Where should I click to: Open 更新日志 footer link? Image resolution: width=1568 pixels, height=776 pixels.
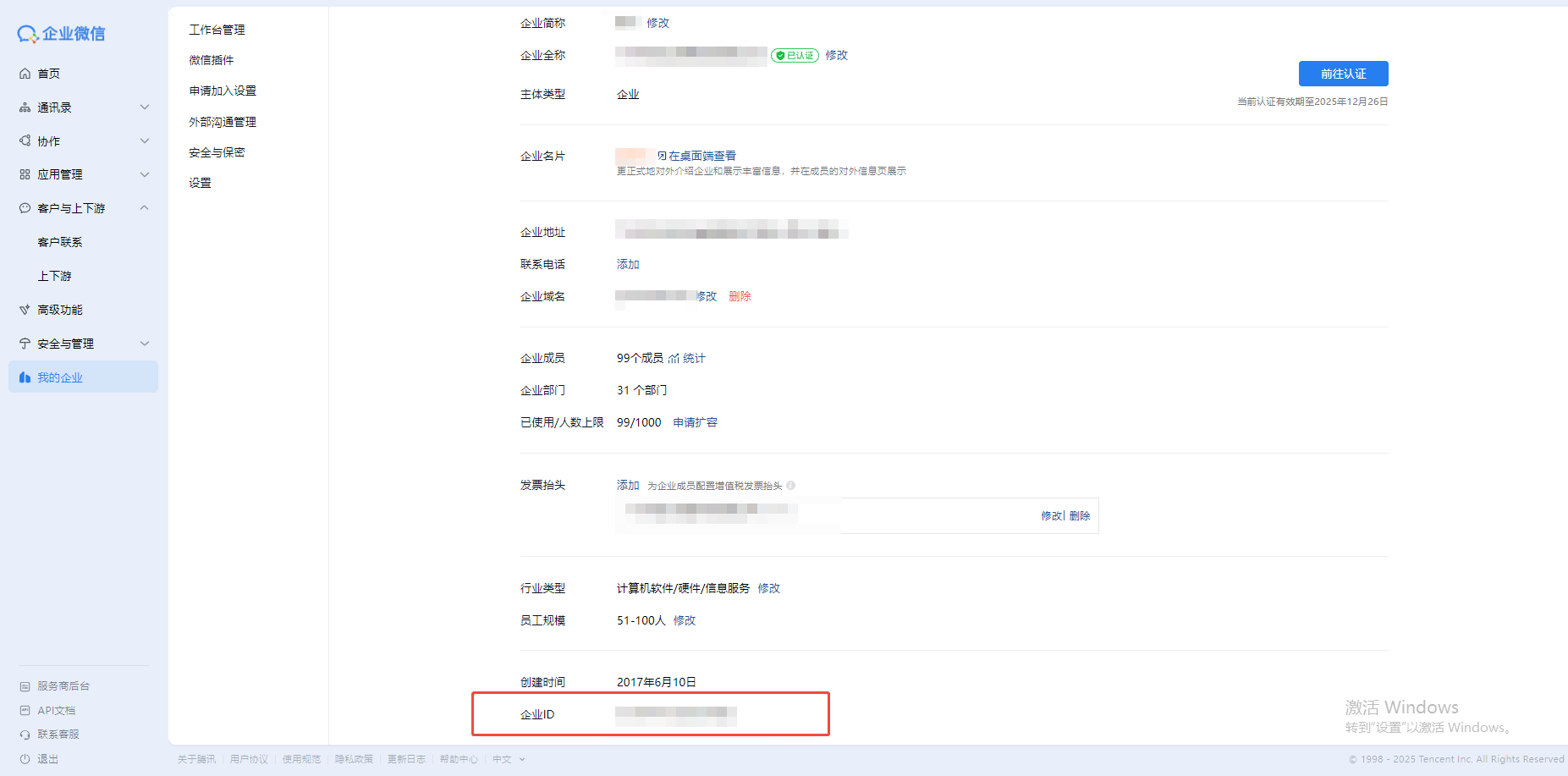tap(406, 759)
